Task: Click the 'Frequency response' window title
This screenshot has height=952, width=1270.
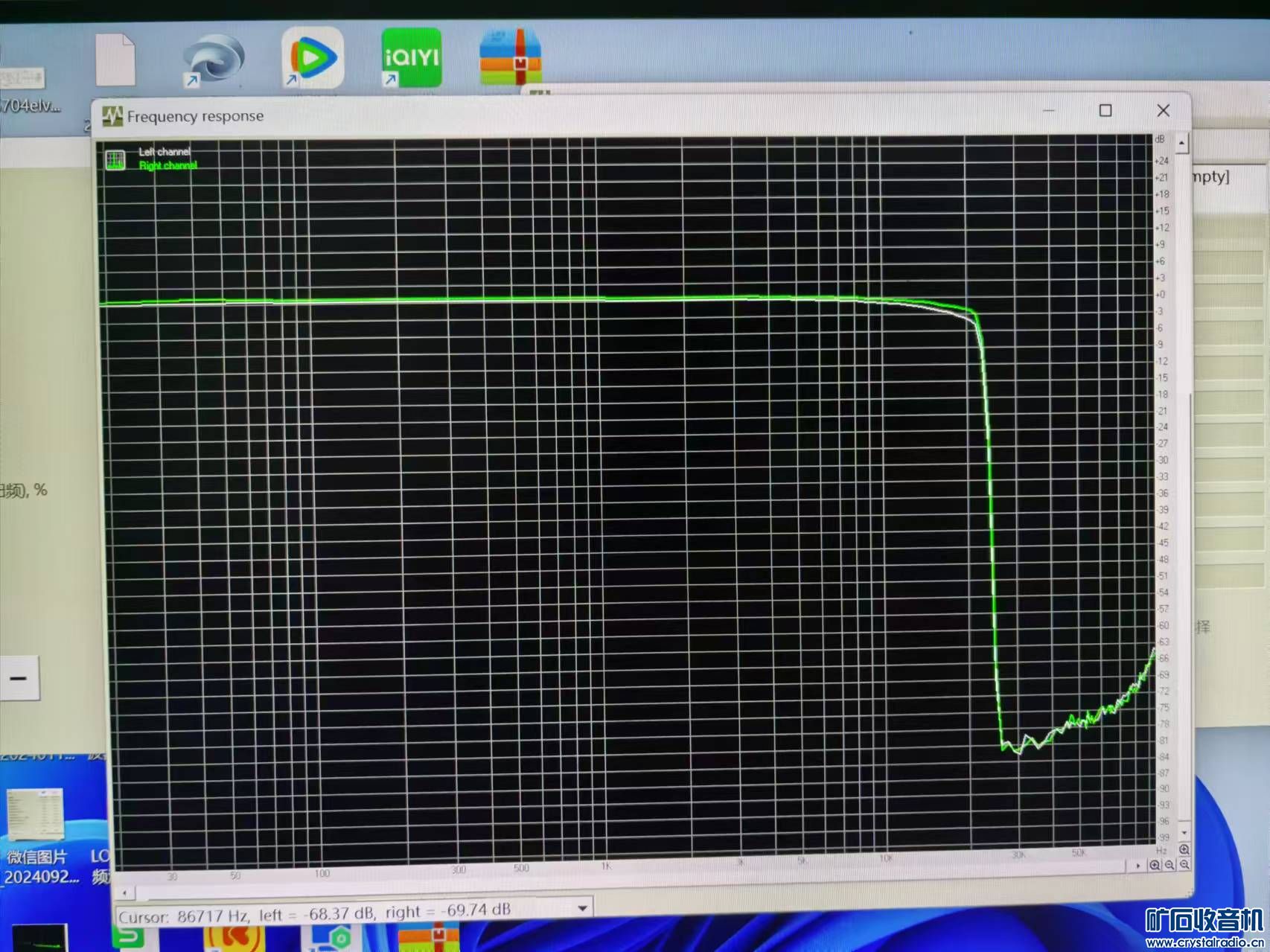Action: point(195,116)
